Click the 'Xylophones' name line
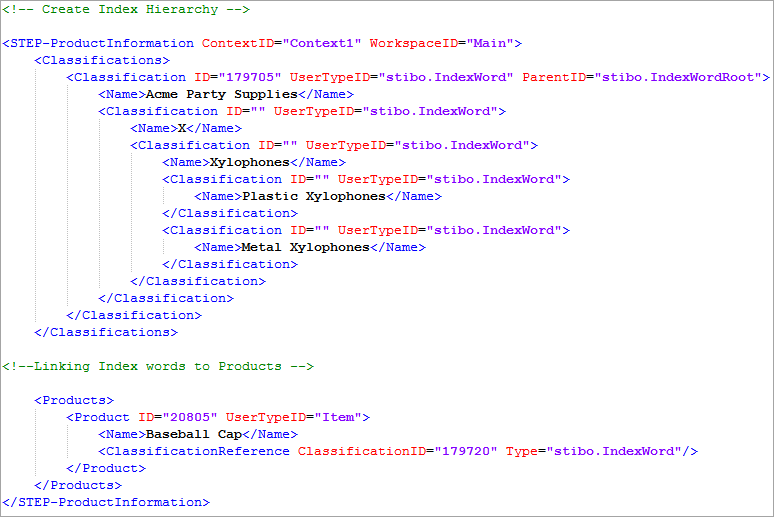Screen dimensions: 774x517 254,162
